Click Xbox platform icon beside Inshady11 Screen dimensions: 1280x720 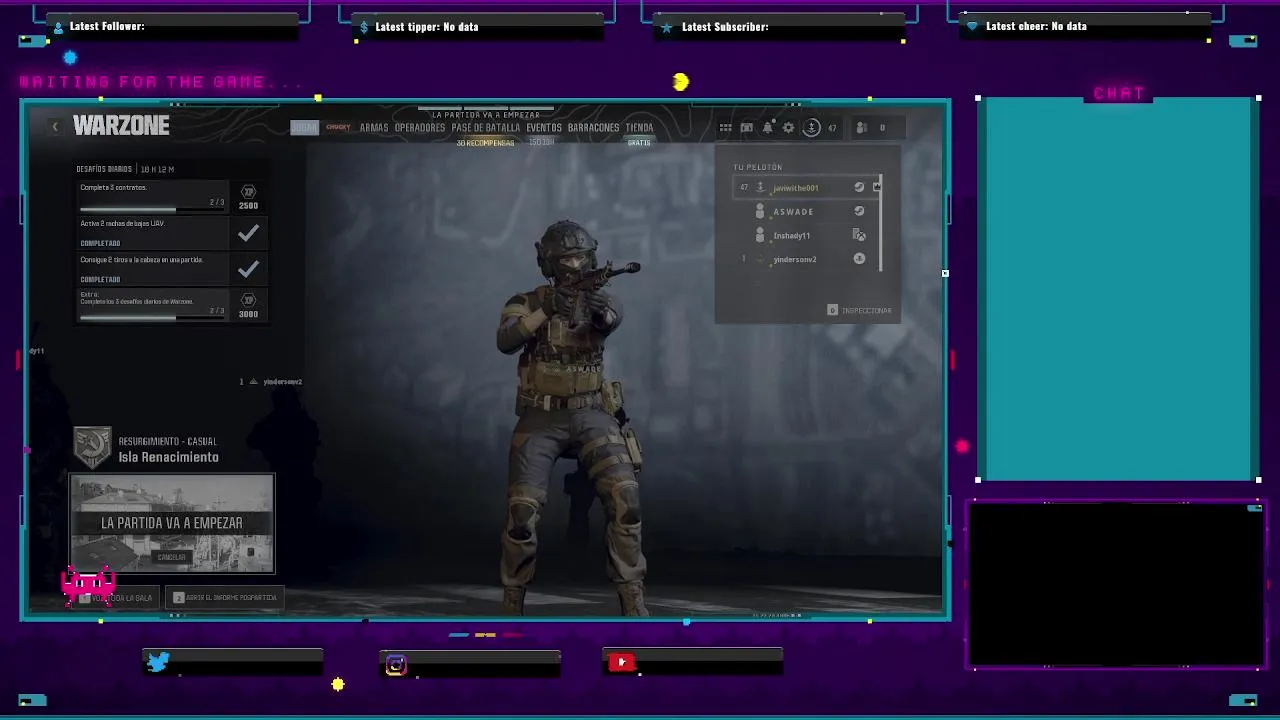click(x=859, y=235)
